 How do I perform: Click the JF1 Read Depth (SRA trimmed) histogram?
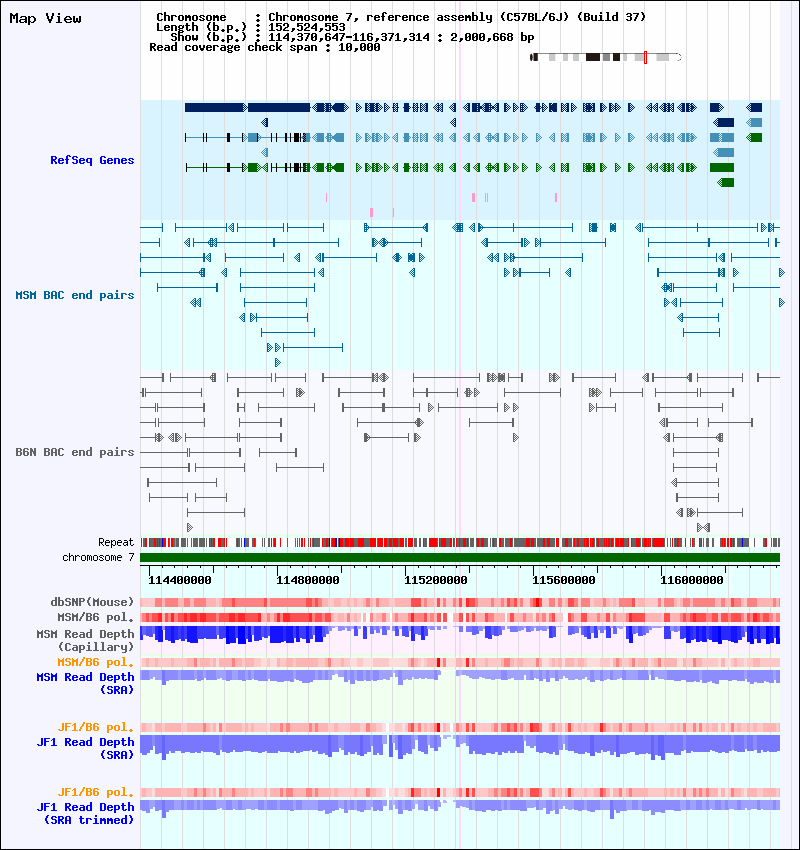point(460,808)
